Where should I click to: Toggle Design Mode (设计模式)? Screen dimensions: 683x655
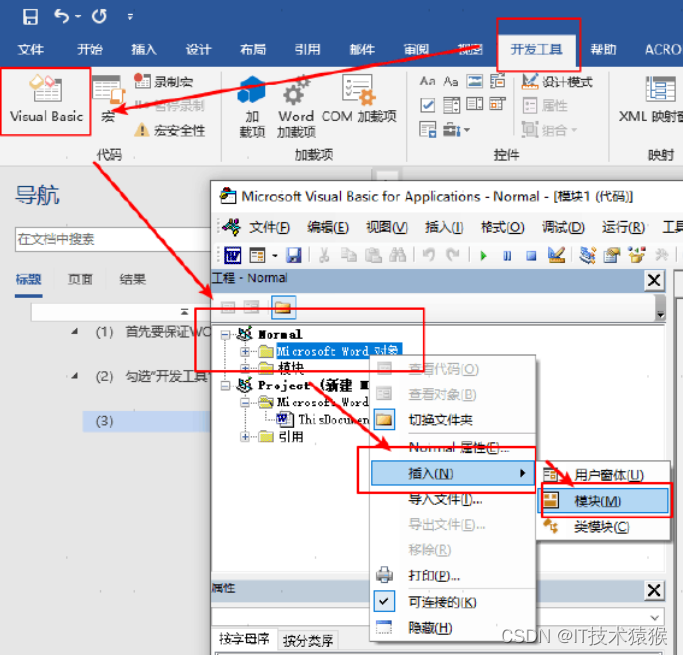pyautogui.click(x=557, y=81)
